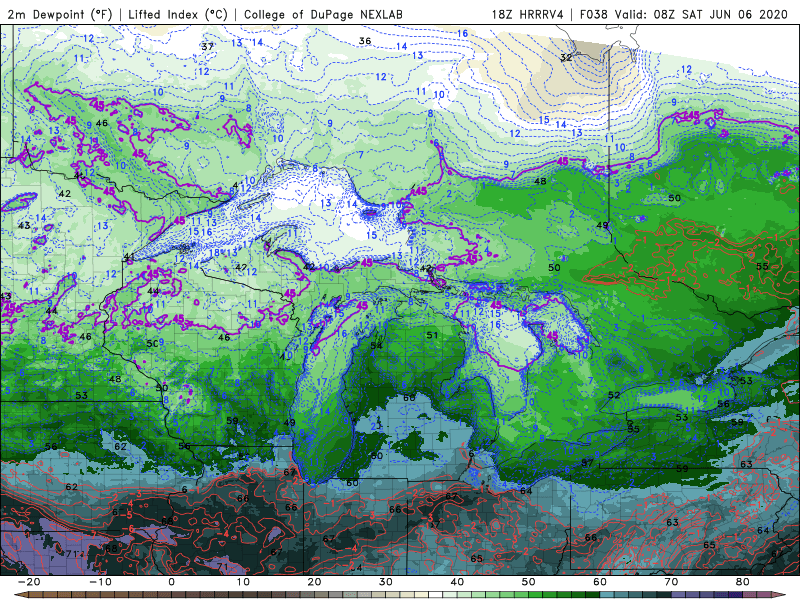This screenshot has height=600, width=800.
Task: Click the 70 label below the color scale
Action: click(x=671, y=582)
